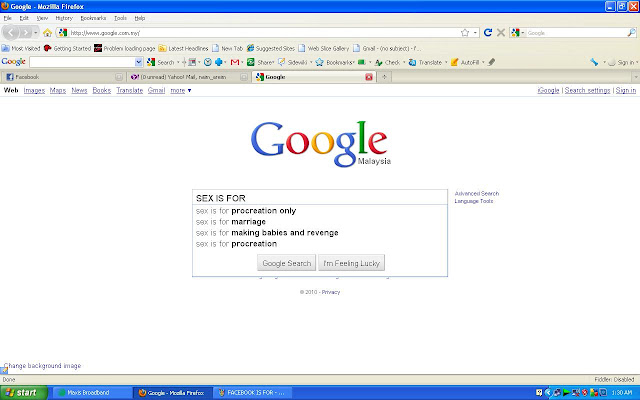Go back with the Back arrow button
This screenshot has height=400, width=640.
[x=11, y=33]
